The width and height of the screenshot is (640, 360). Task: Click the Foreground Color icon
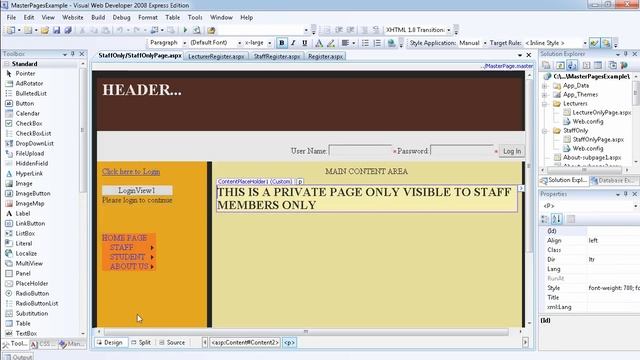pos(319,43)
